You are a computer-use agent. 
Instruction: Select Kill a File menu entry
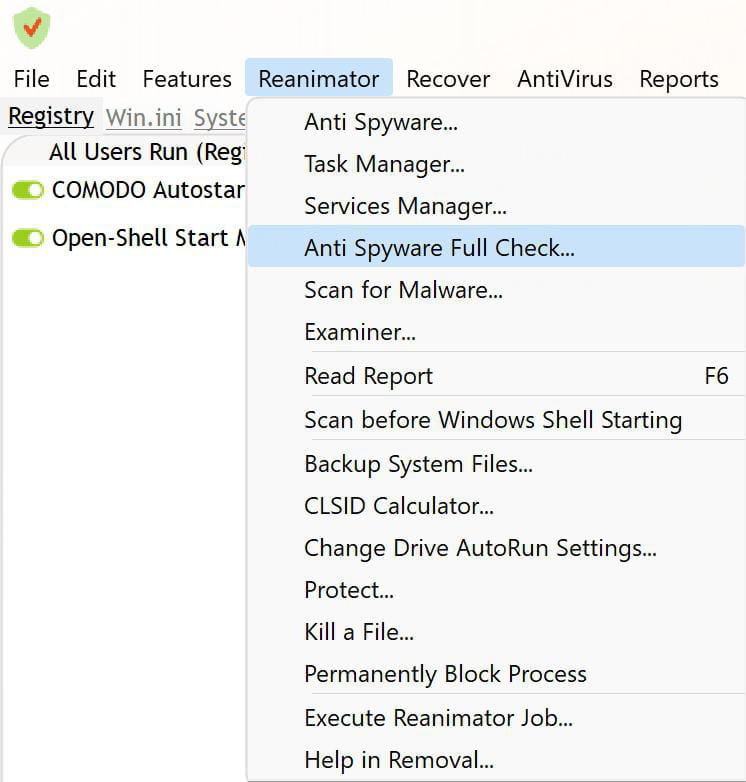(x=359, y=632)
